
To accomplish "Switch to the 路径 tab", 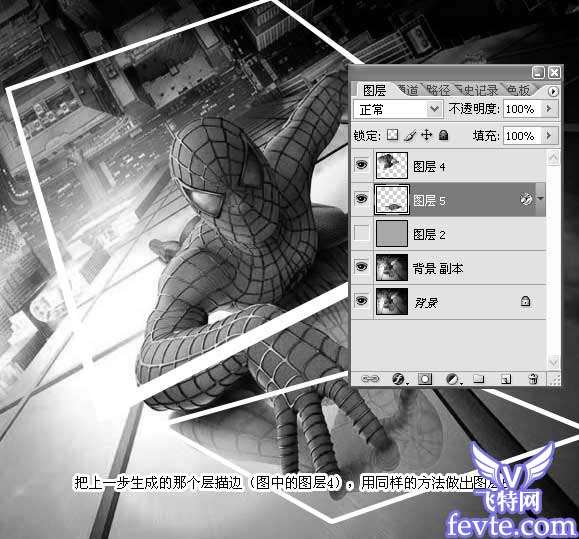I will pyautogui.click(x=439, y=90).
